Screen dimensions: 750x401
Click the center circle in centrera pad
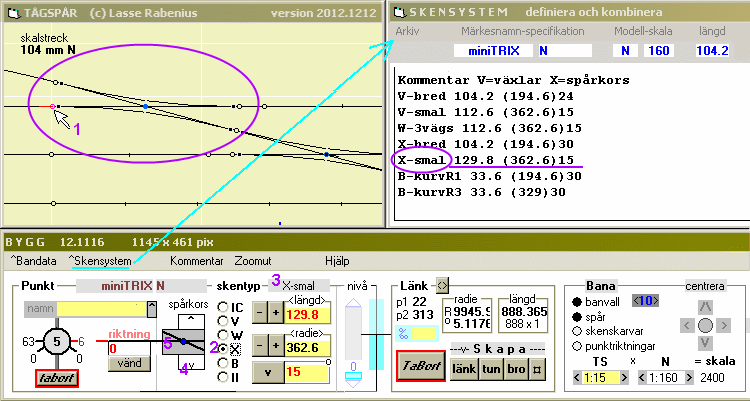coord(705,326)
